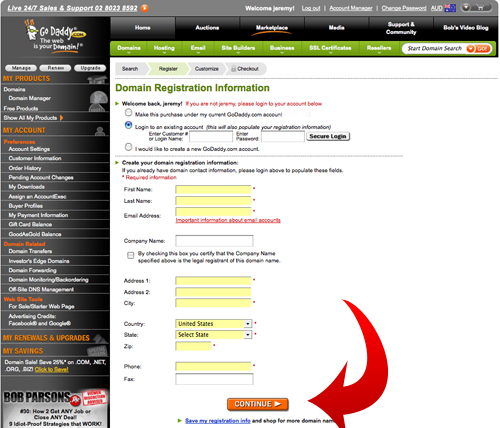This screenshot has width=500, height=428.
Task: Click the Email Address input field
Action: coord(213,212)
